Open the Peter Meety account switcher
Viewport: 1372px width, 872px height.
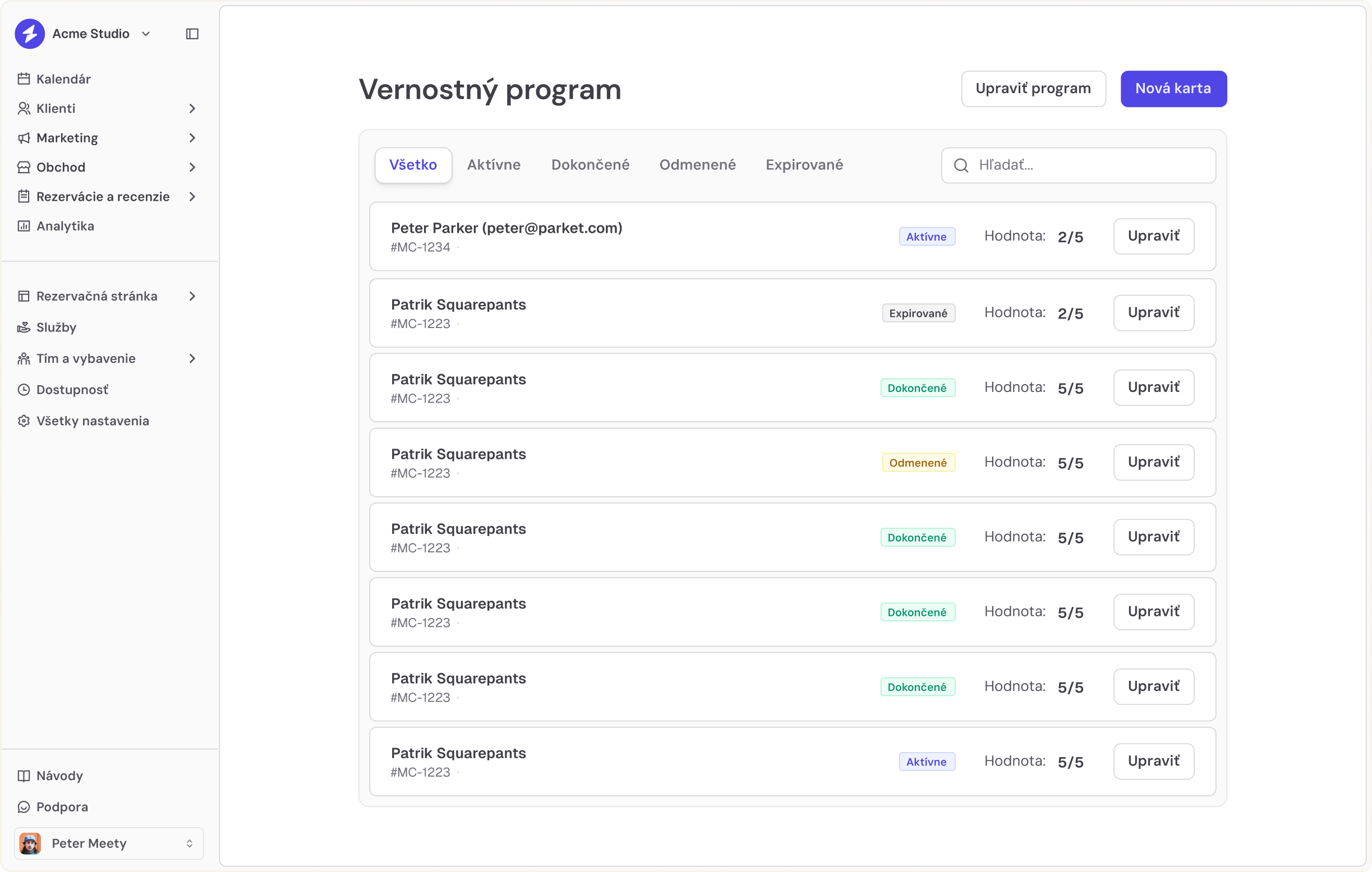[x=108, y=843]
